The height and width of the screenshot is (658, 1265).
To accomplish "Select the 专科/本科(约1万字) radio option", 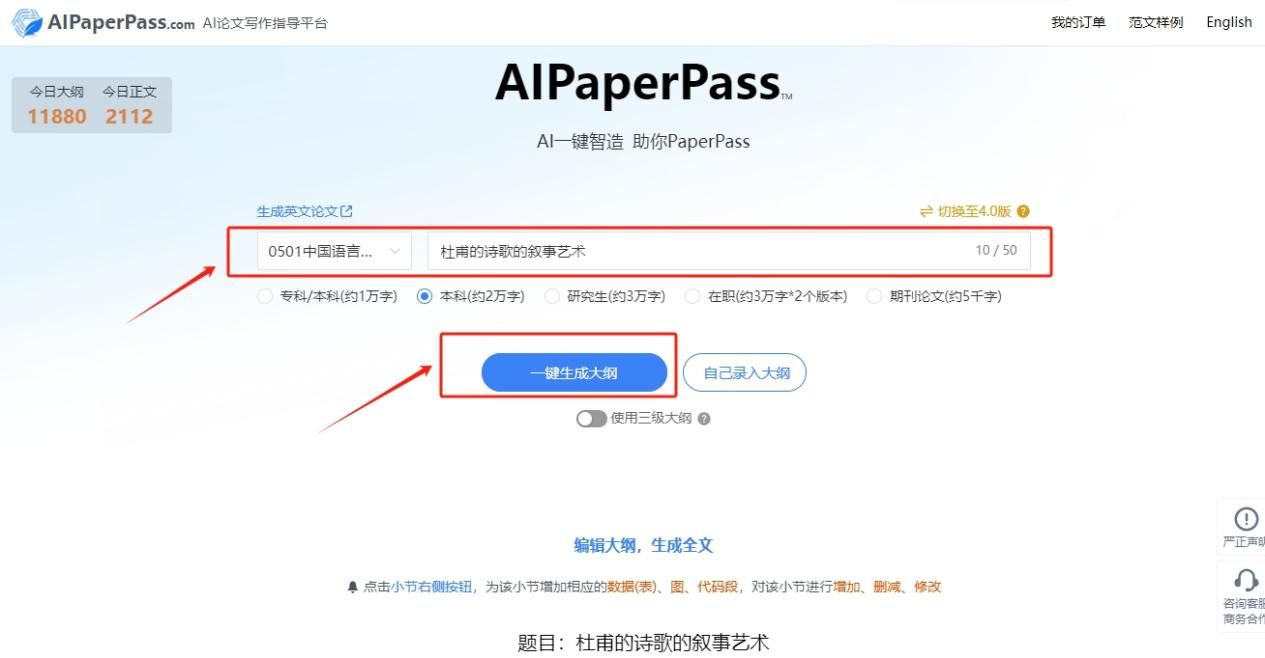I will pos(264,296).
